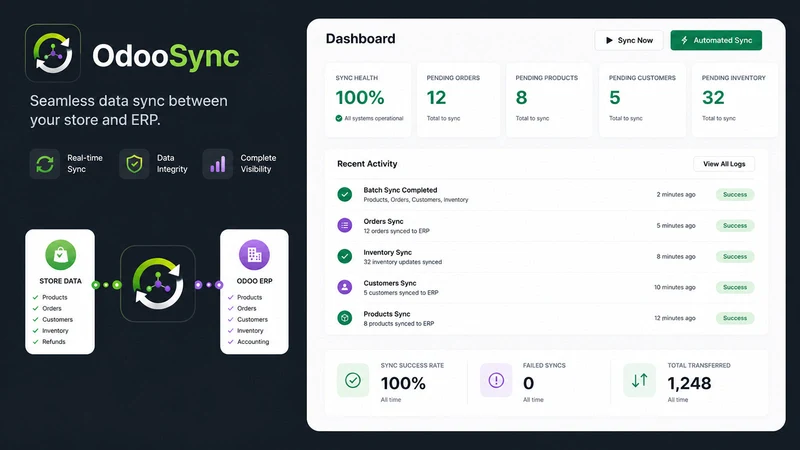800x450 pixels.
Task: Open the Sync Health 100% card
Action: pos(368,99)
